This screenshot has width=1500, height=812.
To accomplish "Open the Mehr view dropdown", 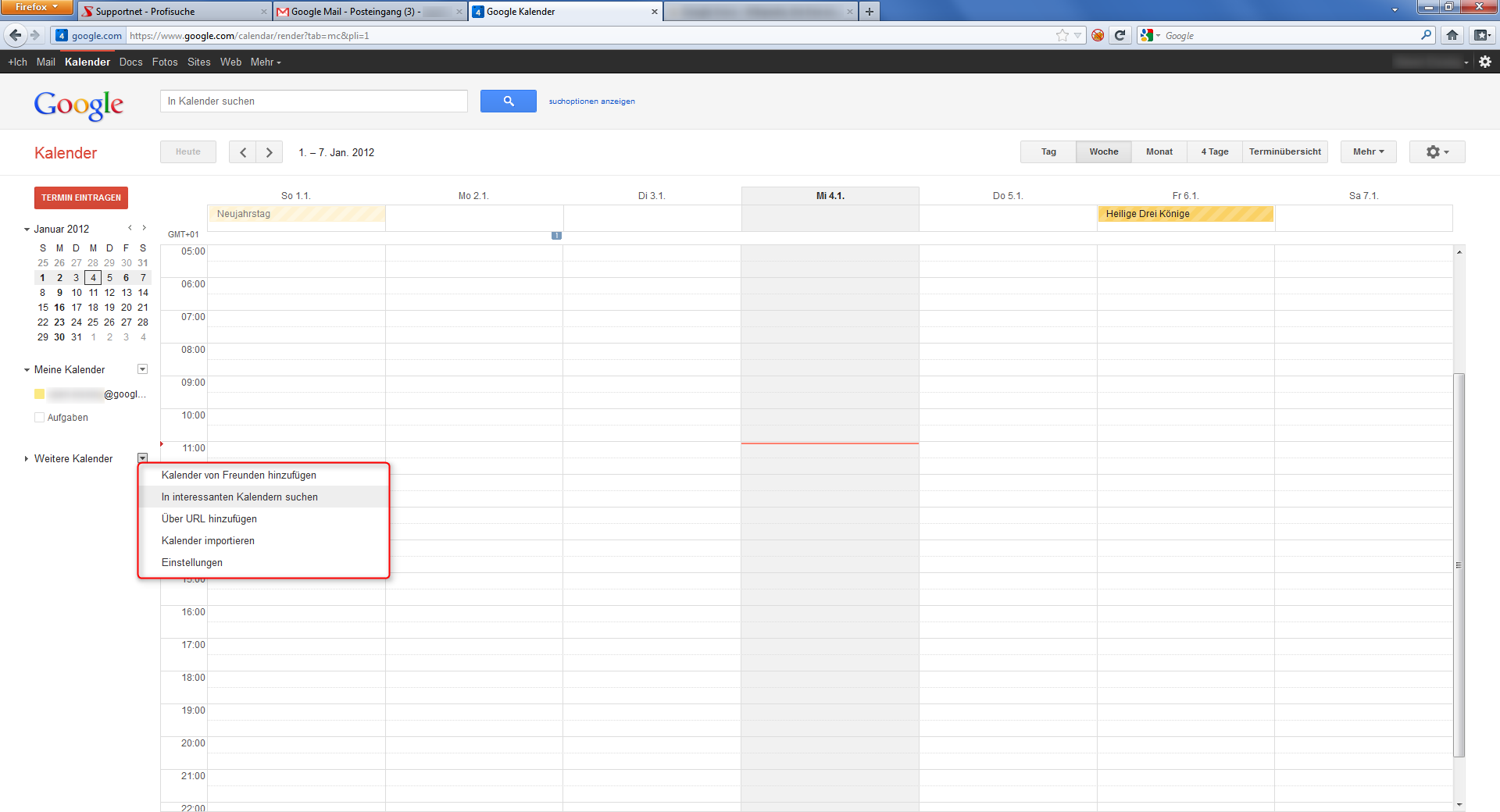I will (x=1367, y=151).
